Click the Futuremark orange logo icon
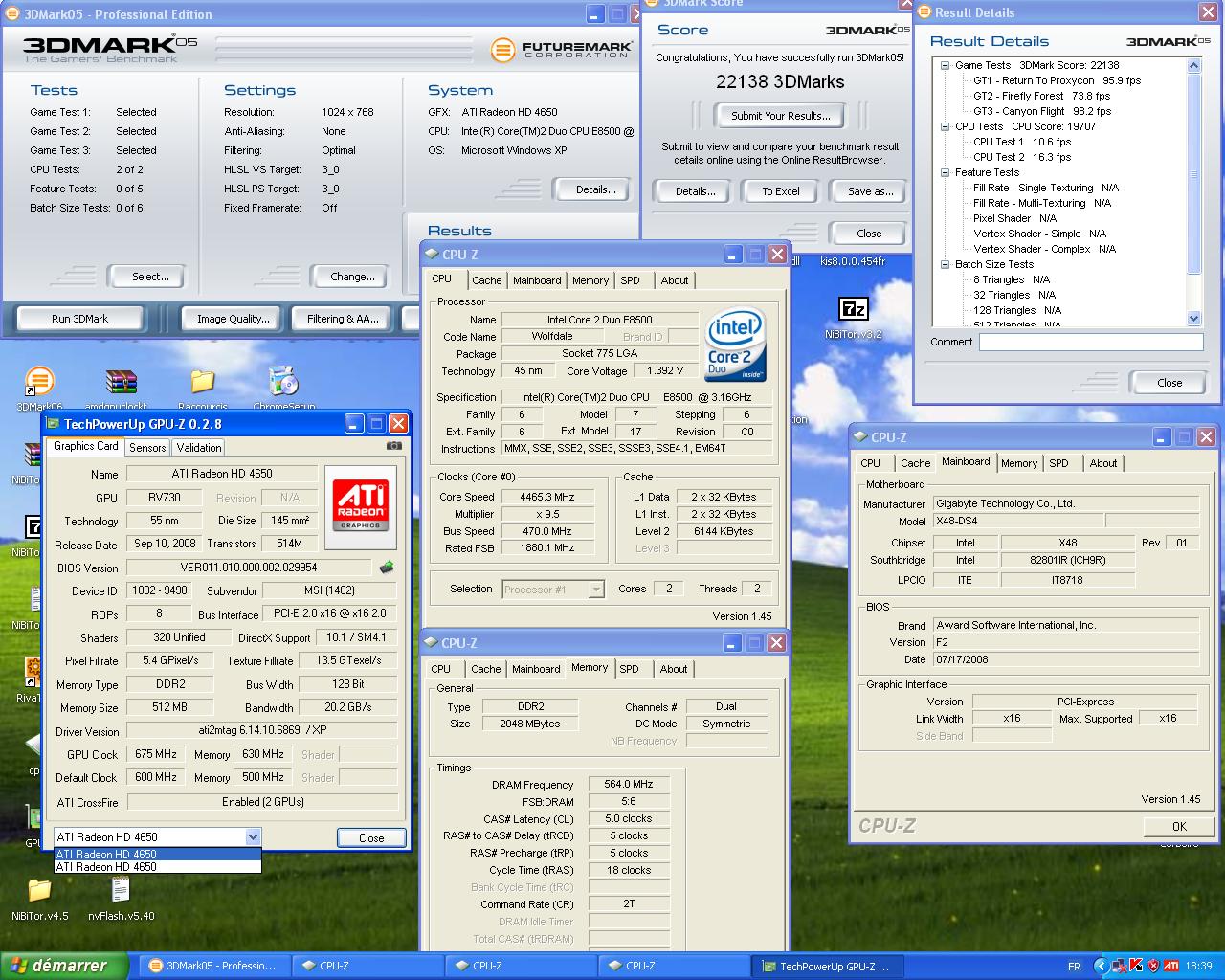Image resolution: width=1225 pixels, height=980 pixels. [503, 50]
